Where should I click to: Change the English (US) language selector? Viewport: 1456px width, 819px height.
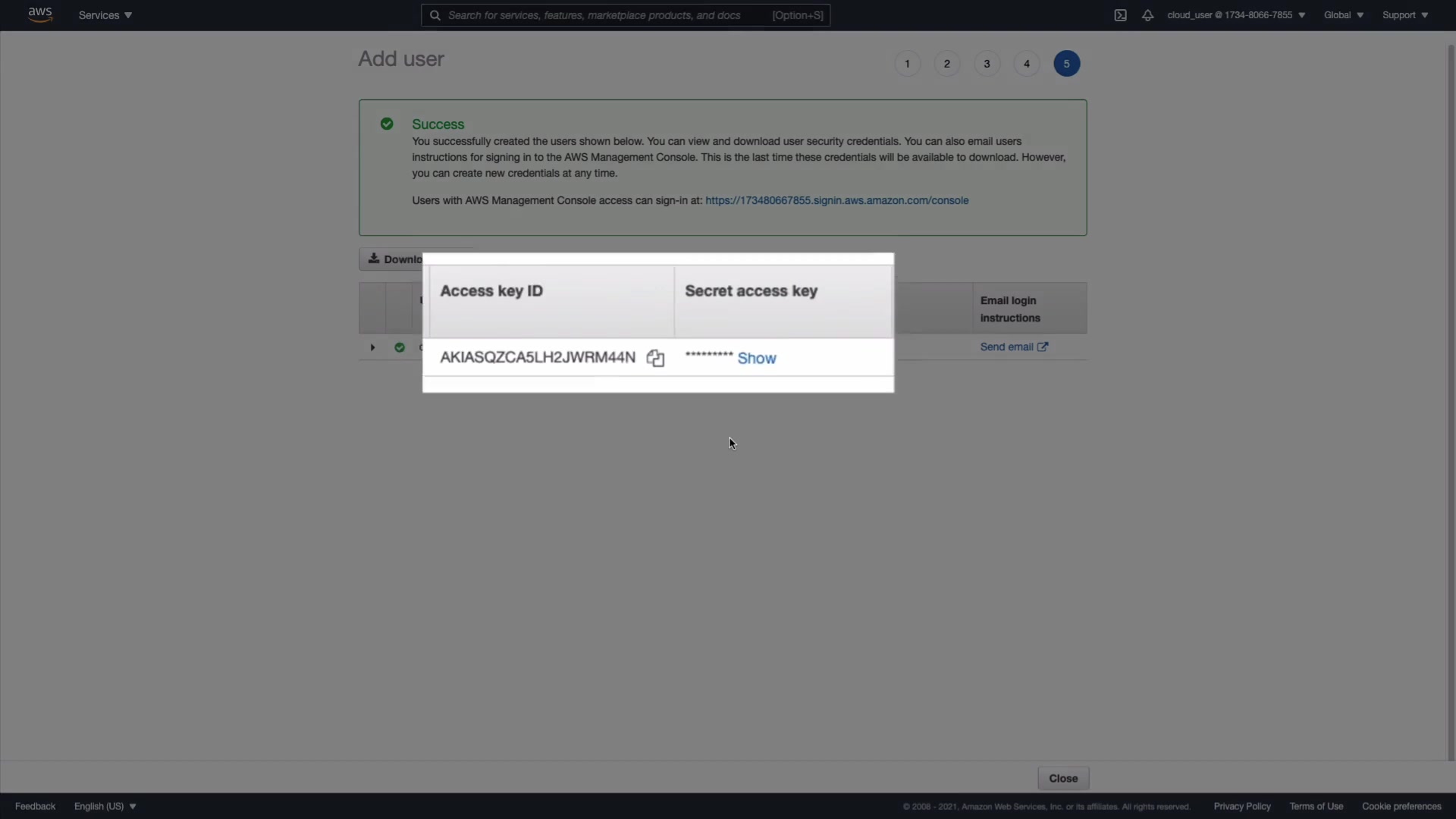click(x=105, y=806)
